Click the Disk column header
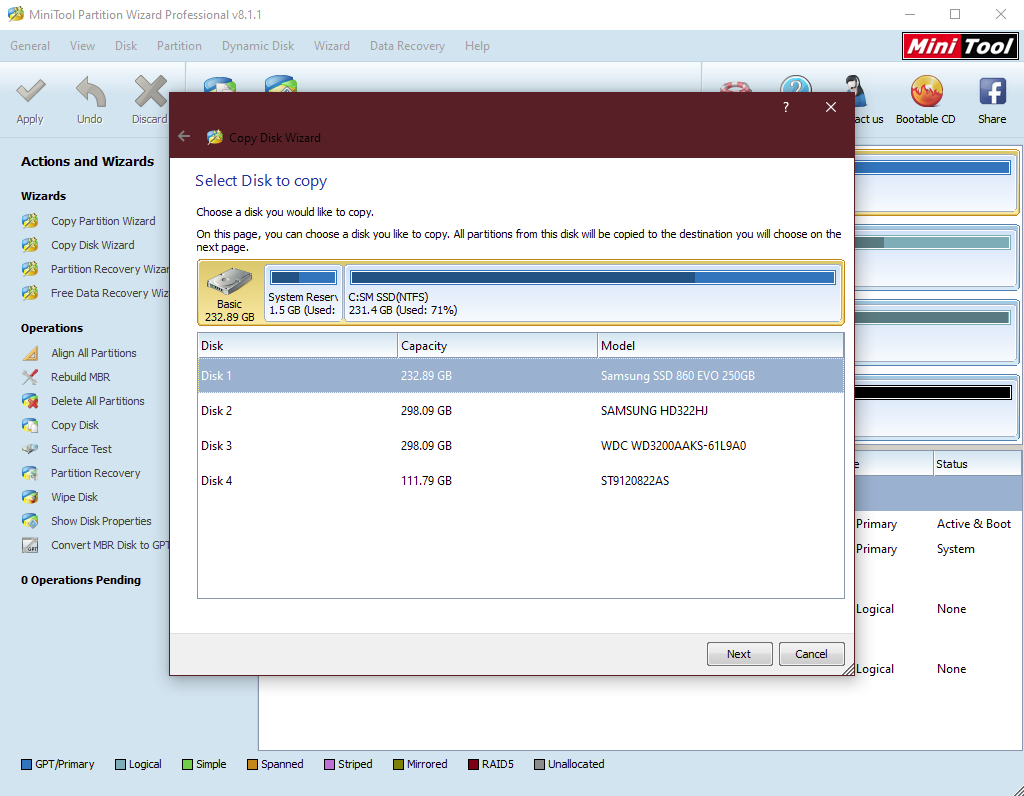This screenshot has height=796, width=1024. pos(298,345)
